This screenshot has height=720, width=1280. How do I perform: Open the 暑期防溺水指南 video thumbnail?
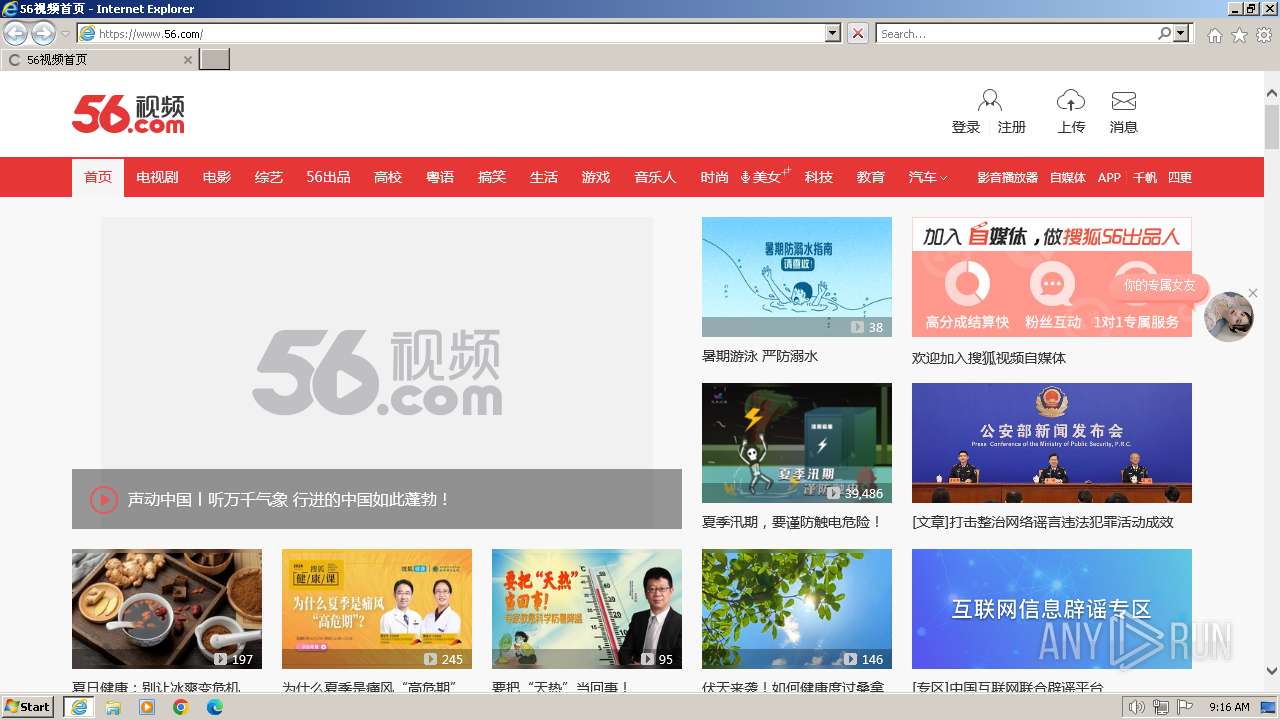797,277
